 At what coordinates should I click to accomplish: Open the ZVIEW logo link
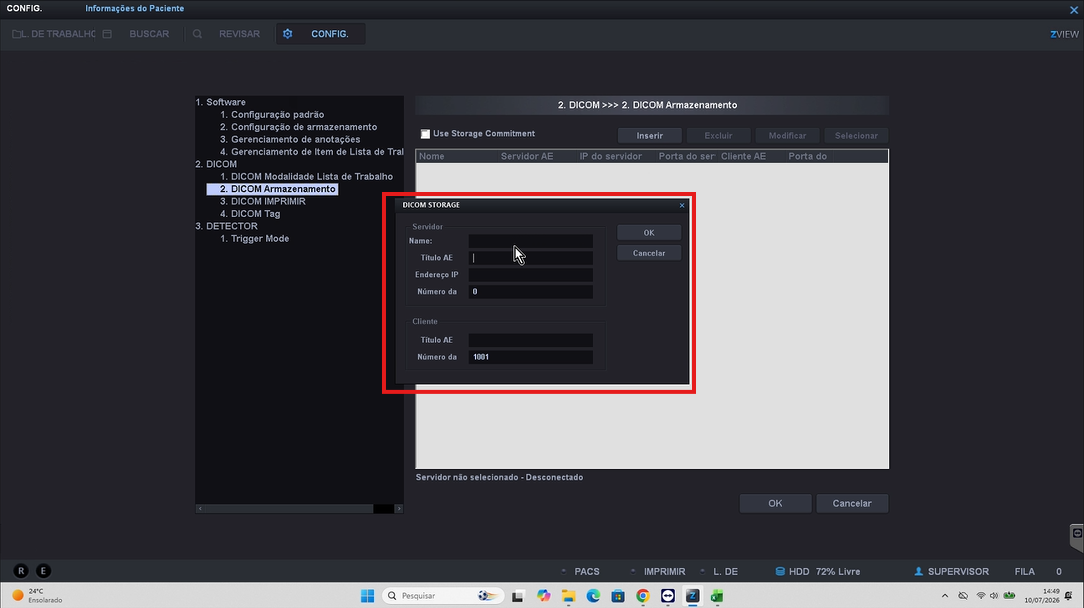pyautogui.click(x=1064, y=34)
